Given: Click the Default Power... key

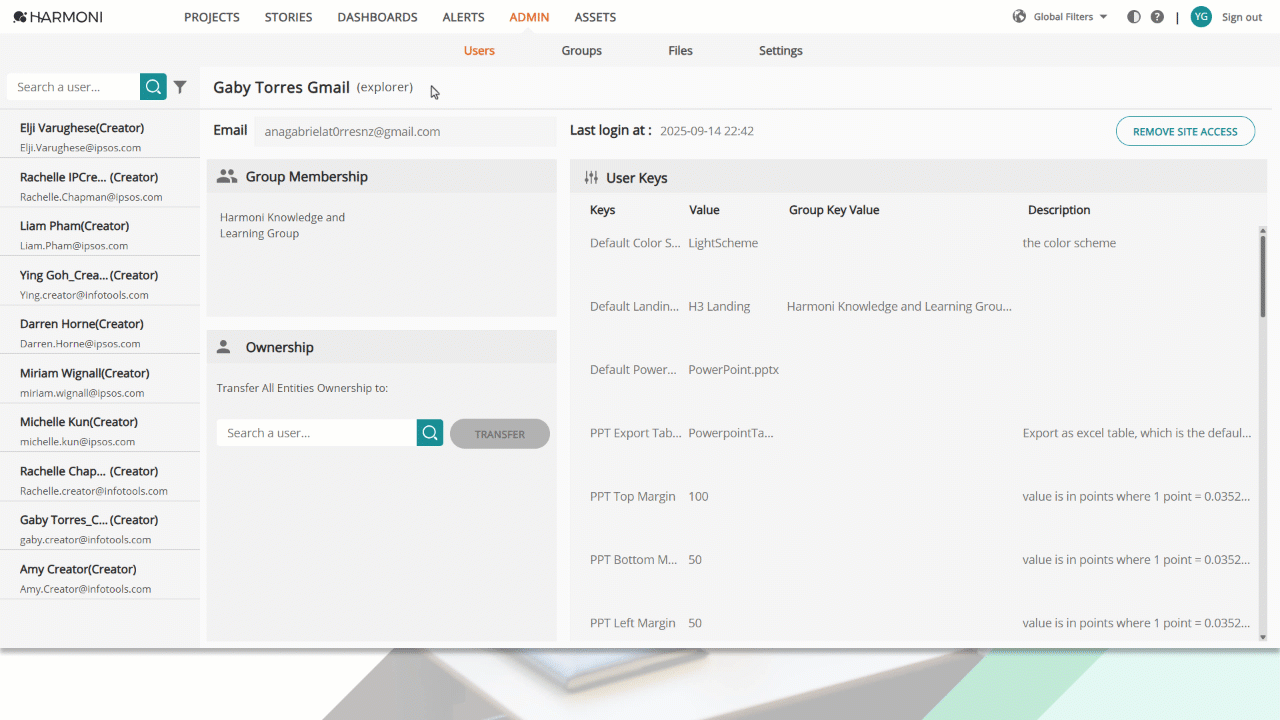Looking at the screenshot, I should tap(633, 369).
